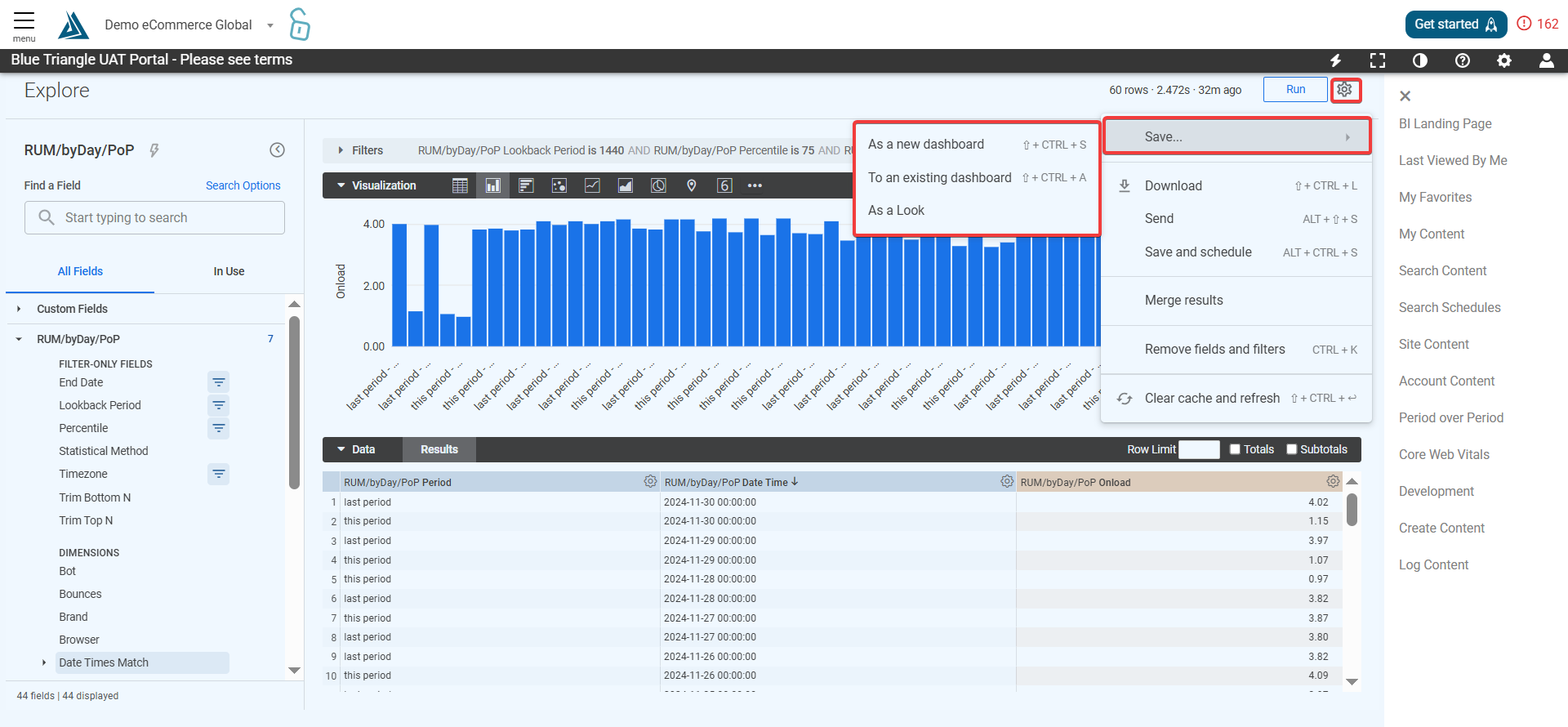Select the single value visualization icon

(x=724, y=185)
